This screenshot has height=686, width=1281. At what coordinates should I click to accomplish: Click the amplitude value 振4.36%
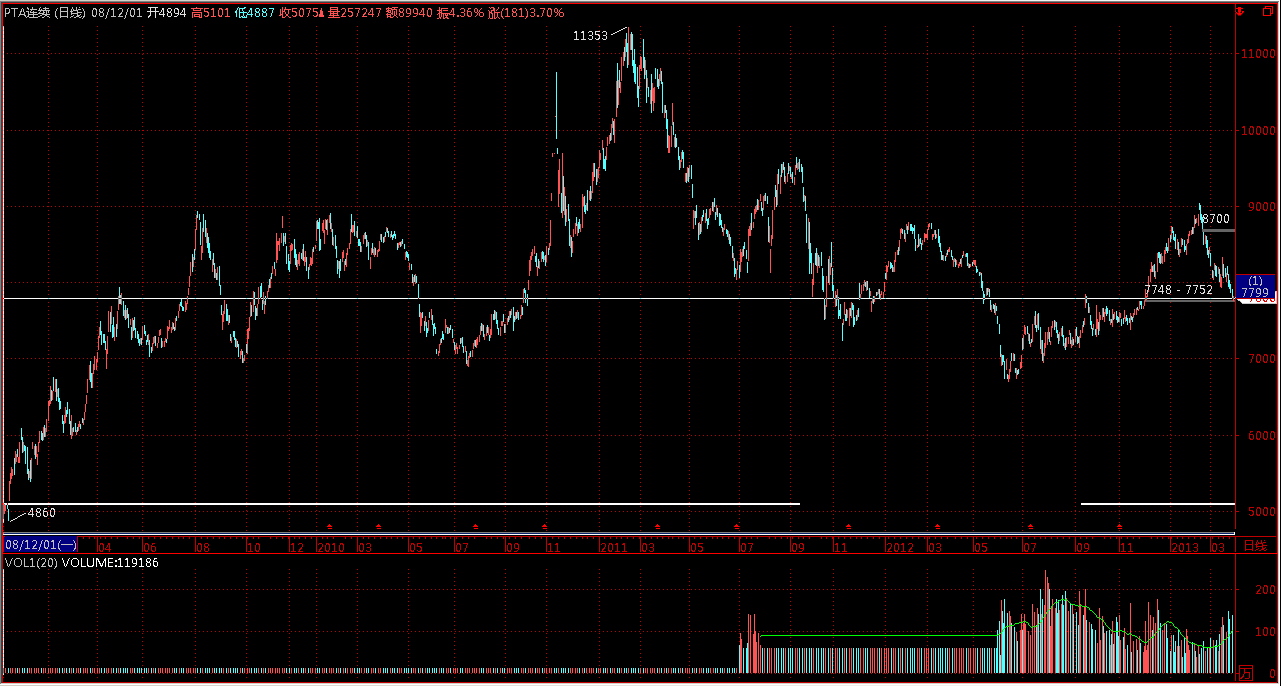[x=461, y=13]
